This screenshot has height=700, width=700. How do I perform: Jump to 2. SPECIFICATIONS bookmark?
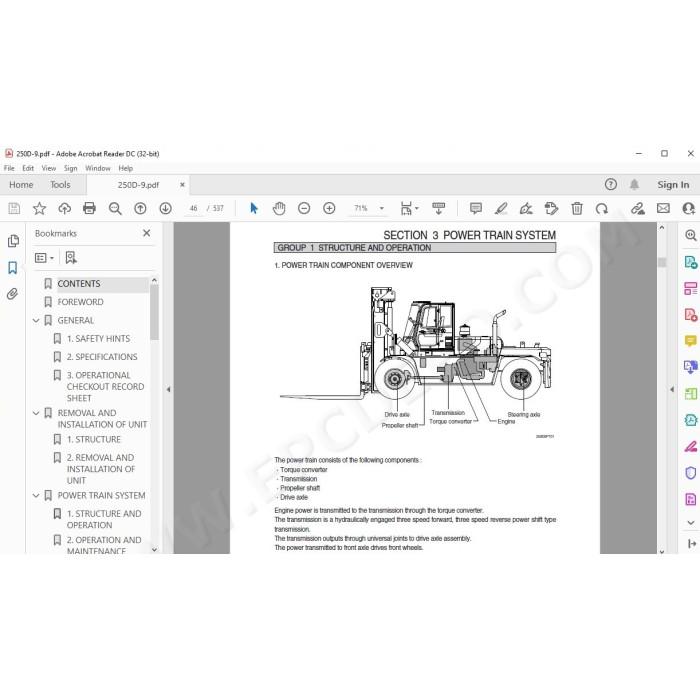(102, 357)
